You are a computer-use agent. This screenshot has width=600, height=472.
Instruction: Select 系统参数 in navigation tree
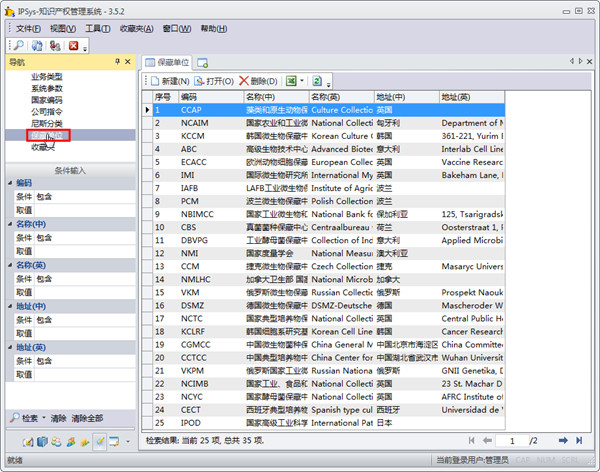click(x=47, y=88)
